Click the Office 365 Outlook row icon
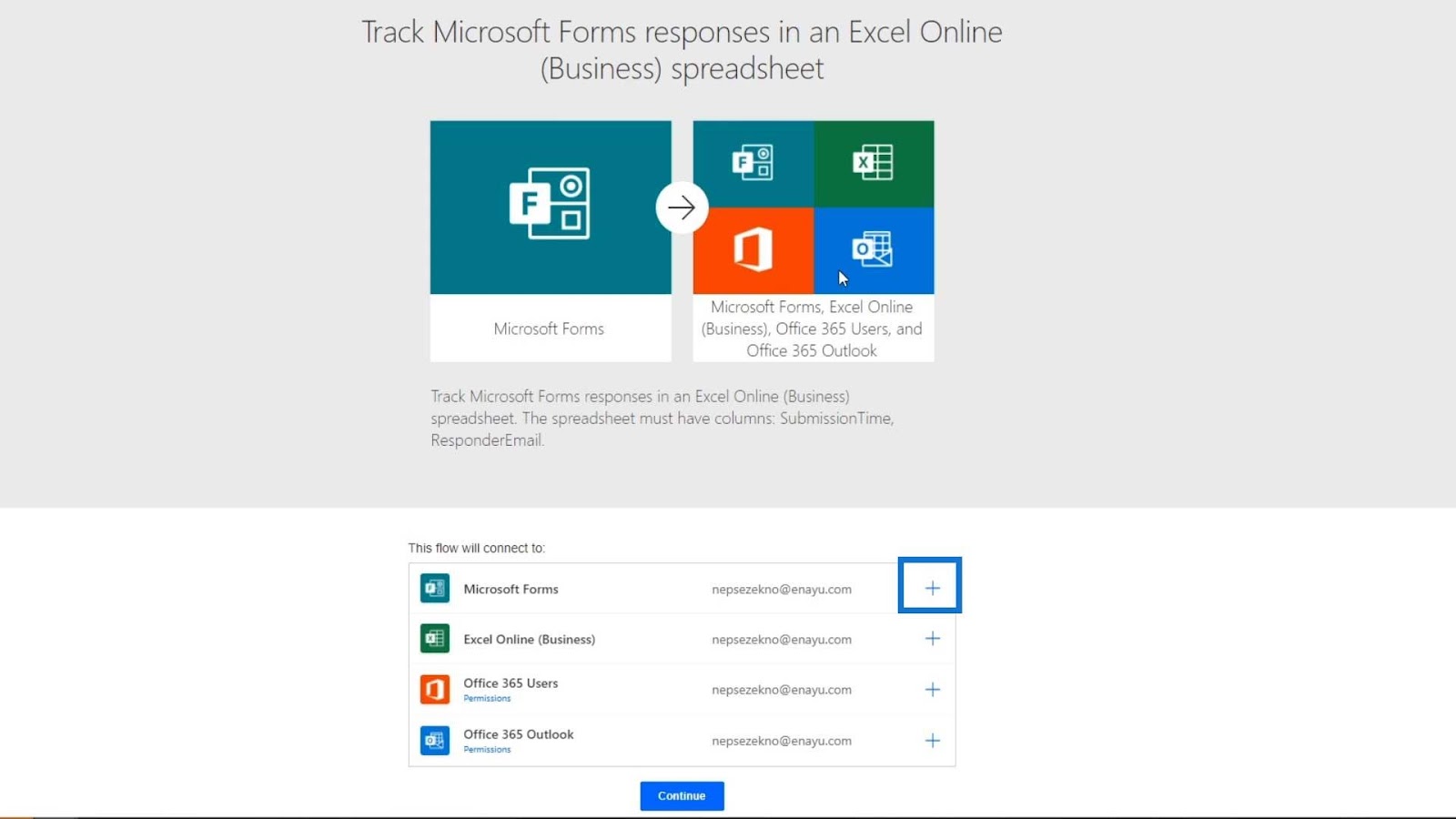This screenshot has height=819, width=1456. 435,741
